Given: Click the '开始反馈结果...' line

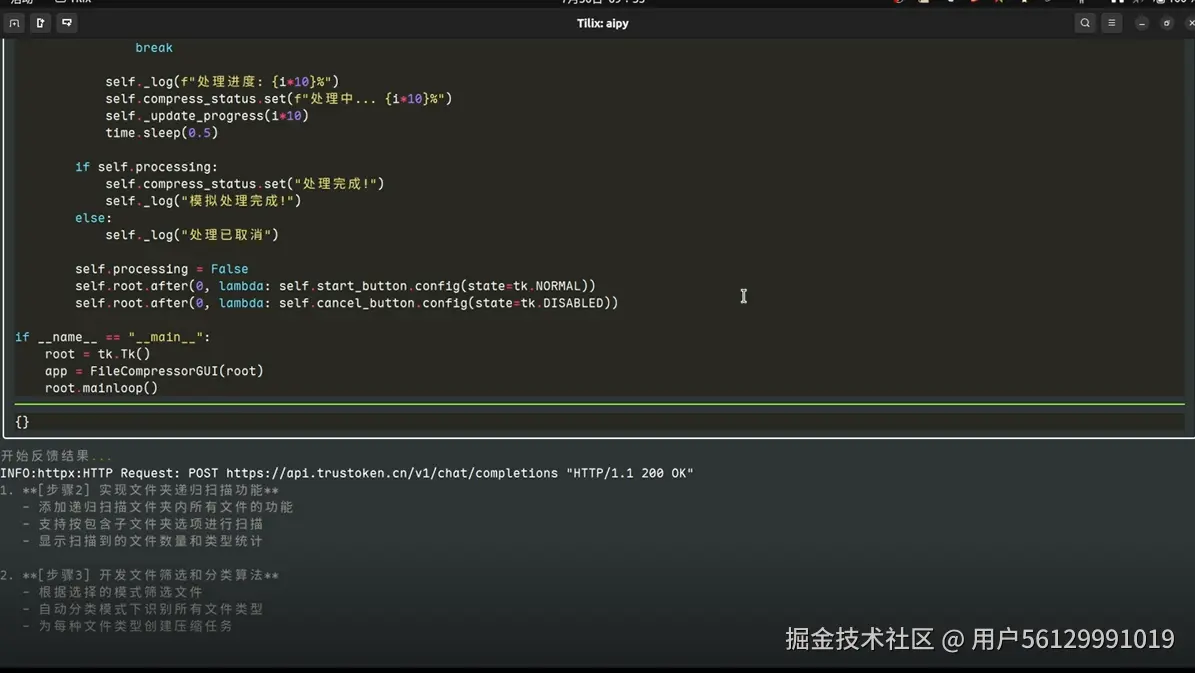Looking at the screenshot, I should pyautogui.click(x=56, y=456).
